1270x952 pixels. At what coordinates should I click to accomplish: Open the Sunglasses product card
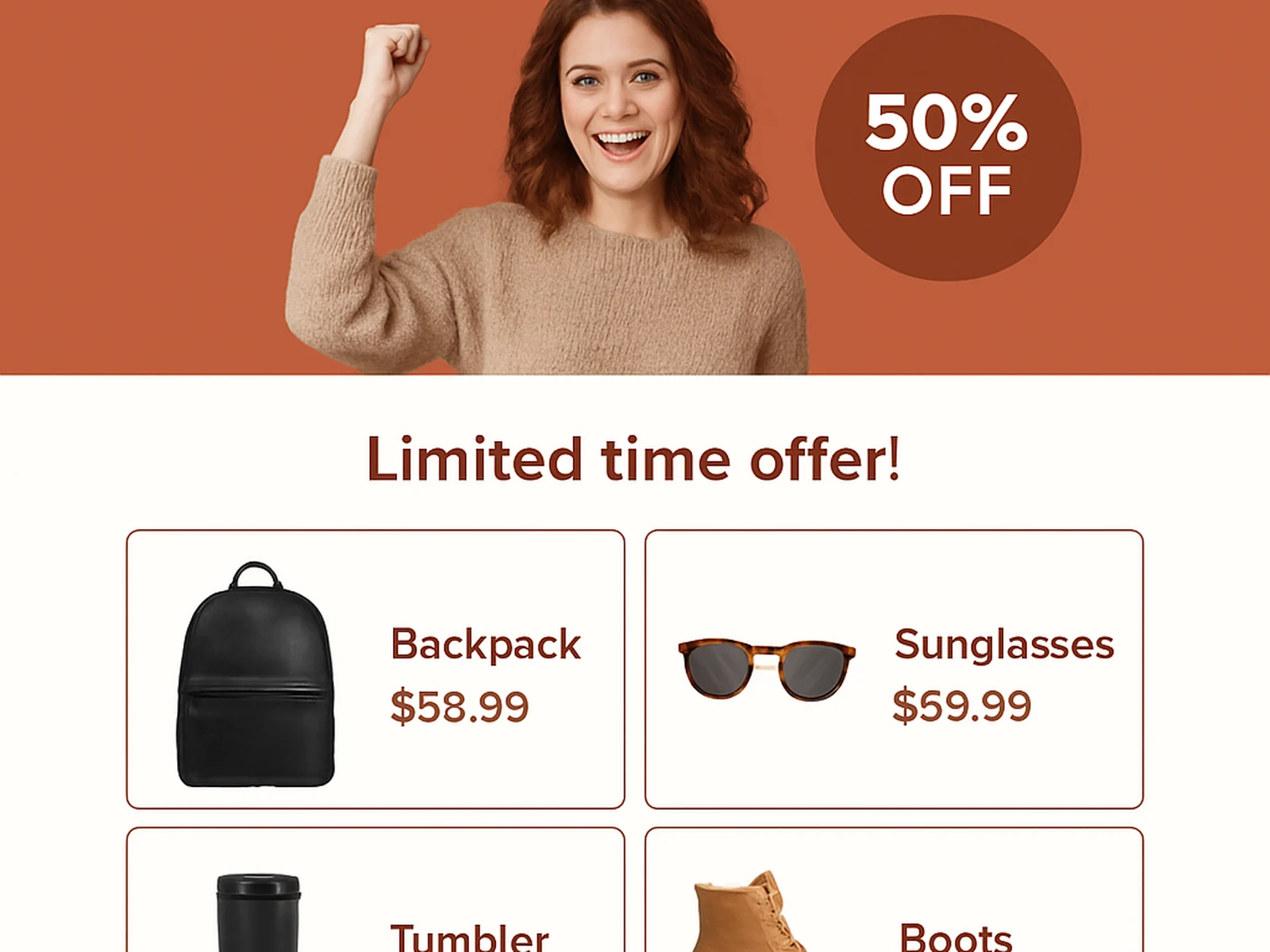(894, 670)
